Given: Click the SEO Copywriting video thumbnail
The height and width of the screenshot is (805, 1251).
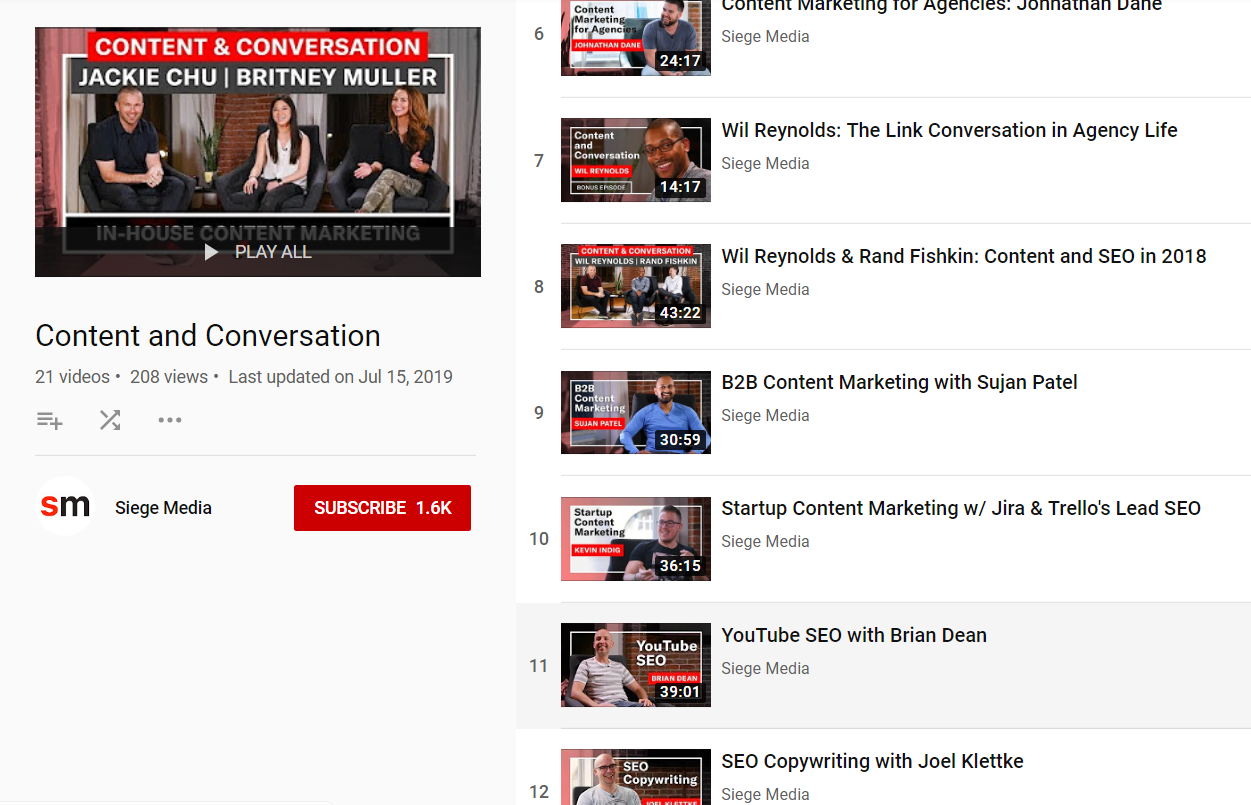Looking at the screenshot, I should [x=636, y=777].
